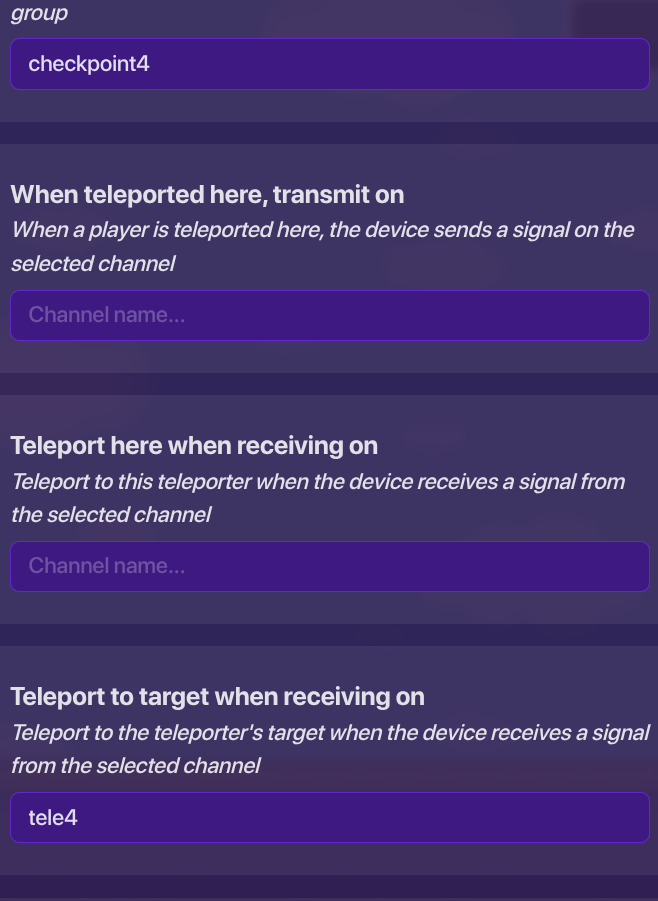Click the "checkpoint4" text value
Image resolution: width=658 pixels, height=901 pixels.
[89, 64]
